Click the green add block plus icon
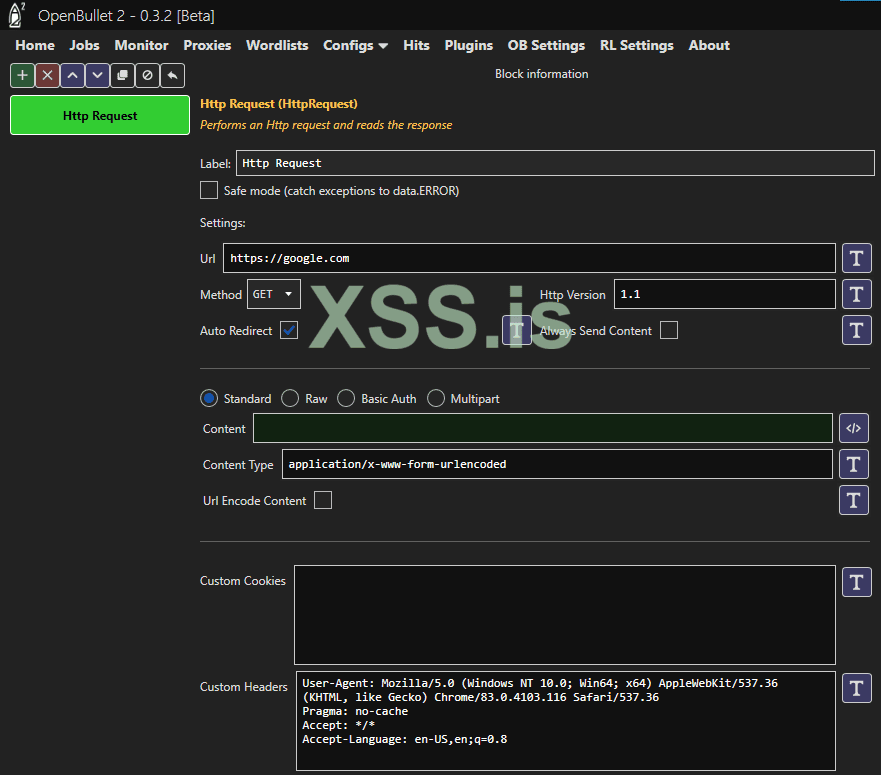This screenshot has height=775, width=881. 22,75
